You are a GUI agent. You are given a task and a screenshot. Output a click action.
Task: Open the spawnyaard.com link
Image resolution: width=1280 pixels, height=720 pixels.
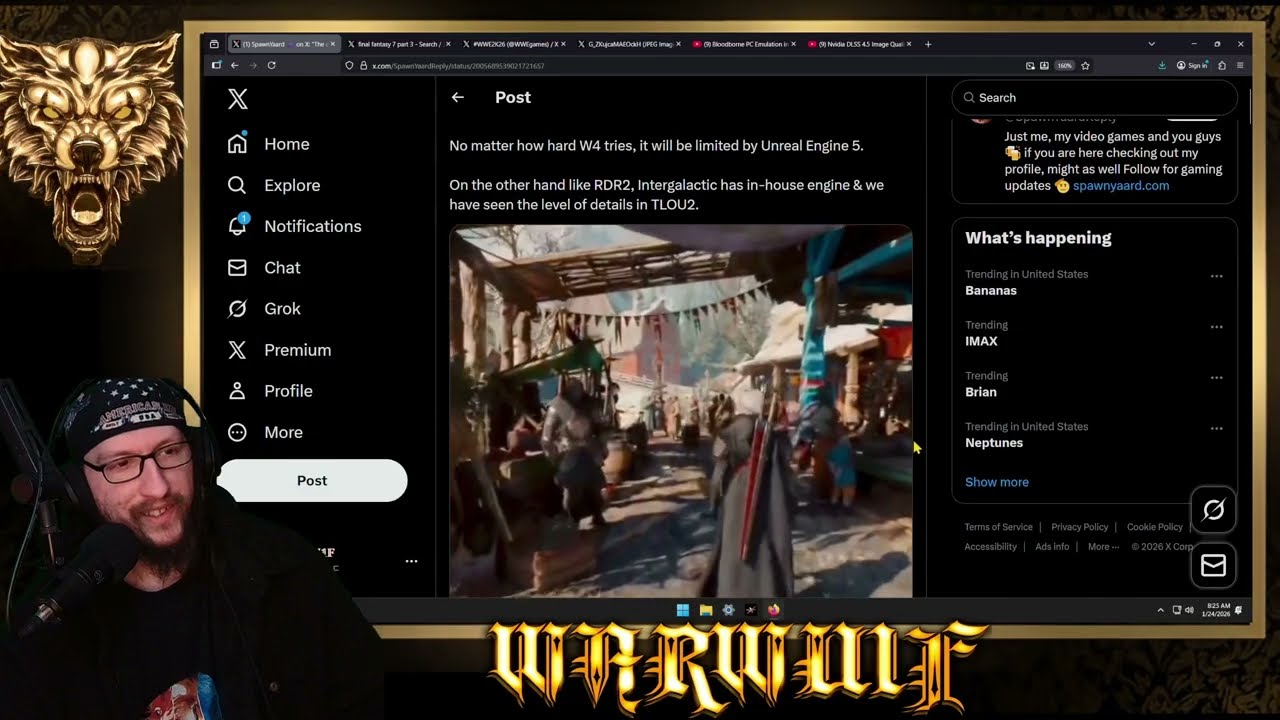point(1121,186)
